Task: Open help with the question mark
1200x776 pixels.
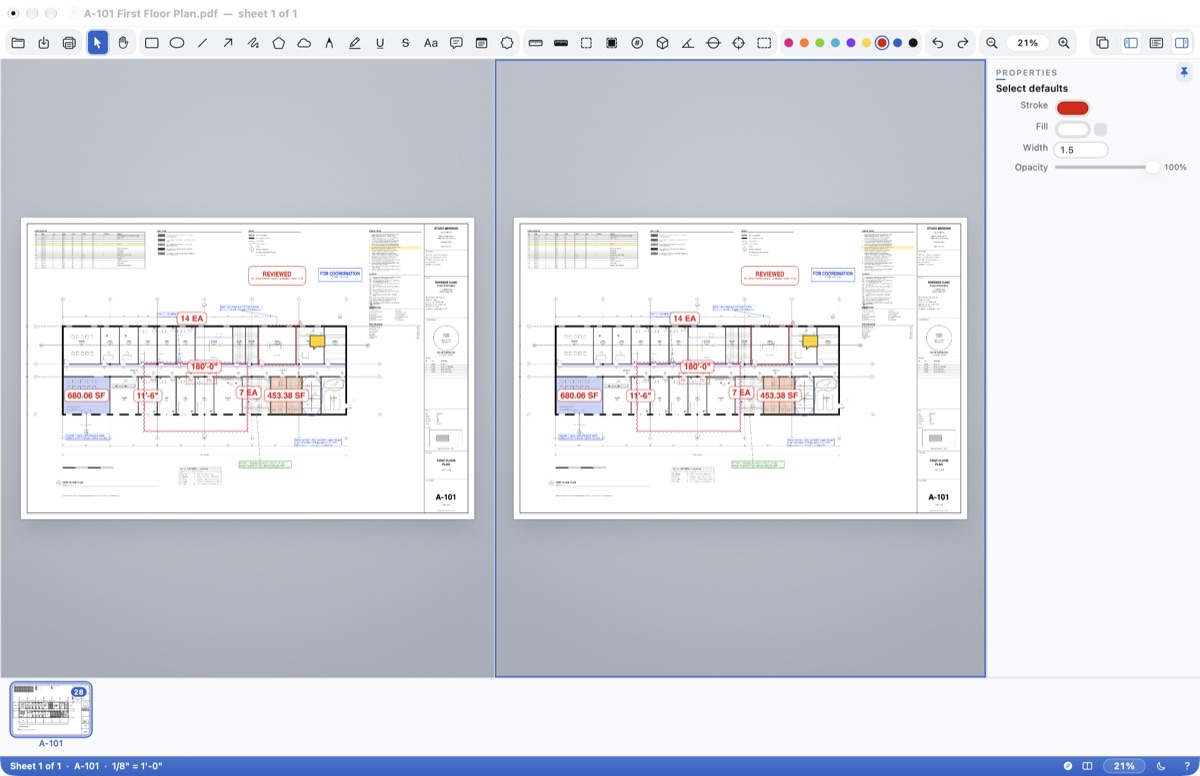Action: 1186,766
